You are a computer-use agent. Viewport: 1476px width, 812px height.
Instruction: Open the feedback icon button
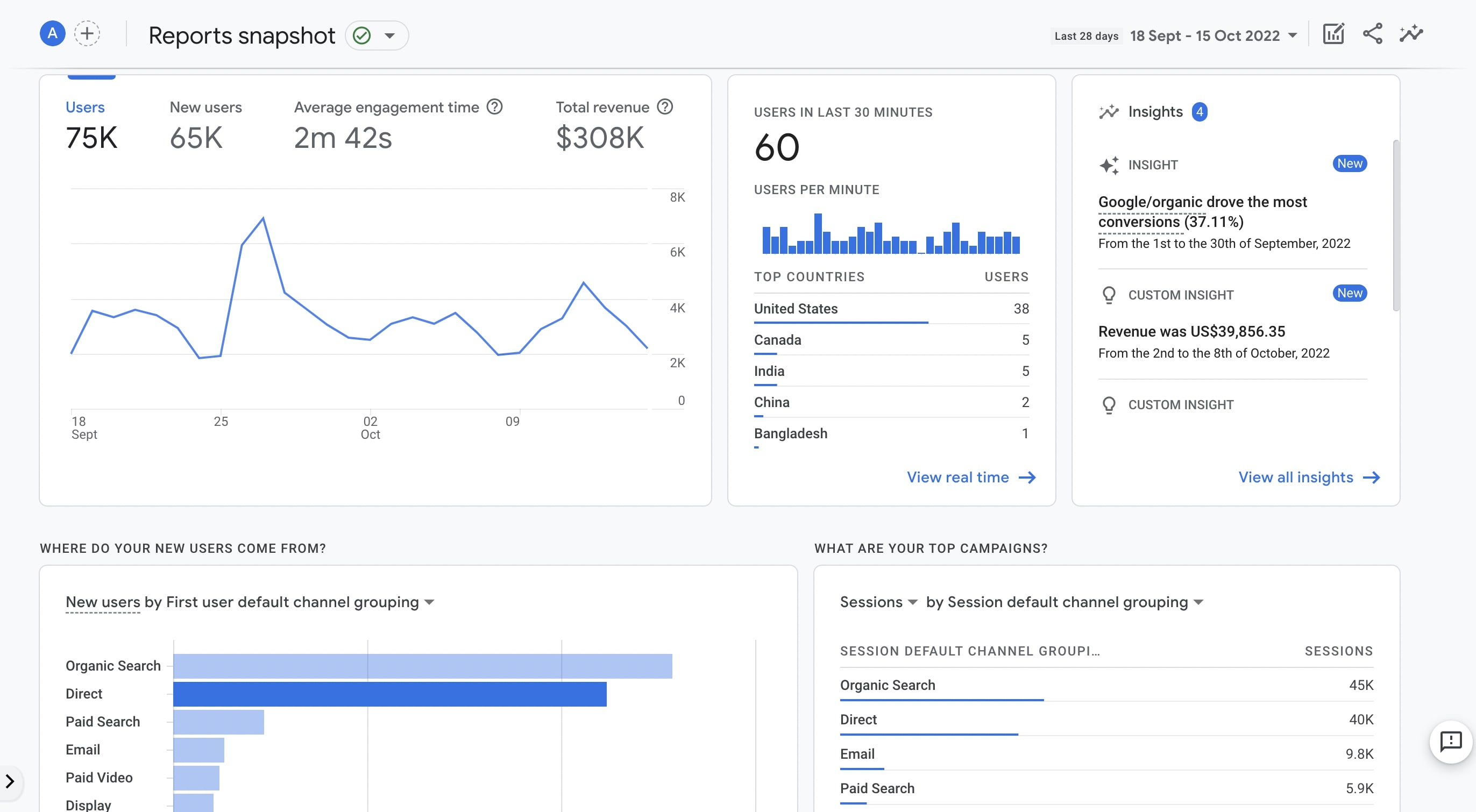[x=1450, y=742]
